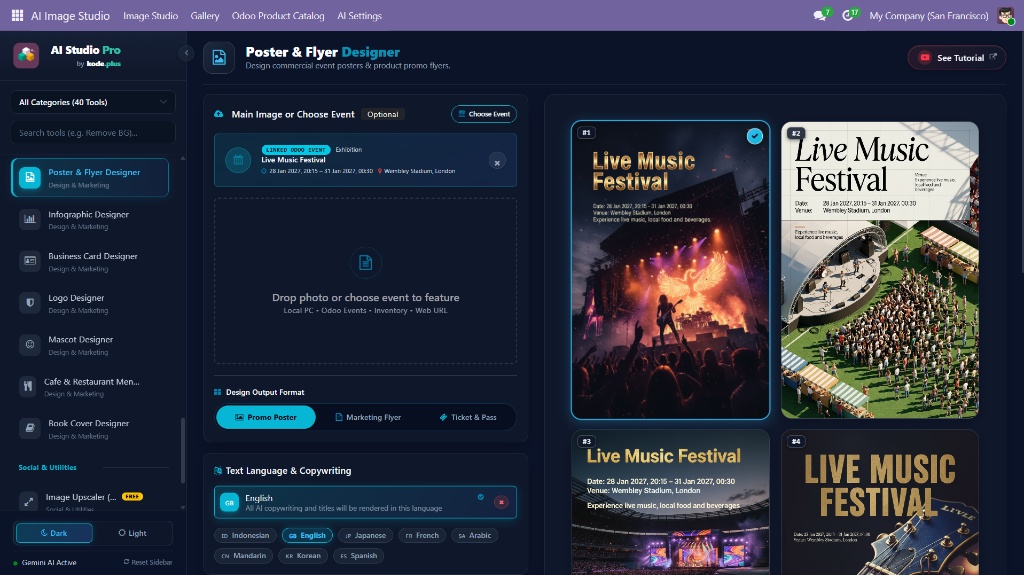
Task: Click the Optional tag near Main Image
Action: (x=383, y=114)
